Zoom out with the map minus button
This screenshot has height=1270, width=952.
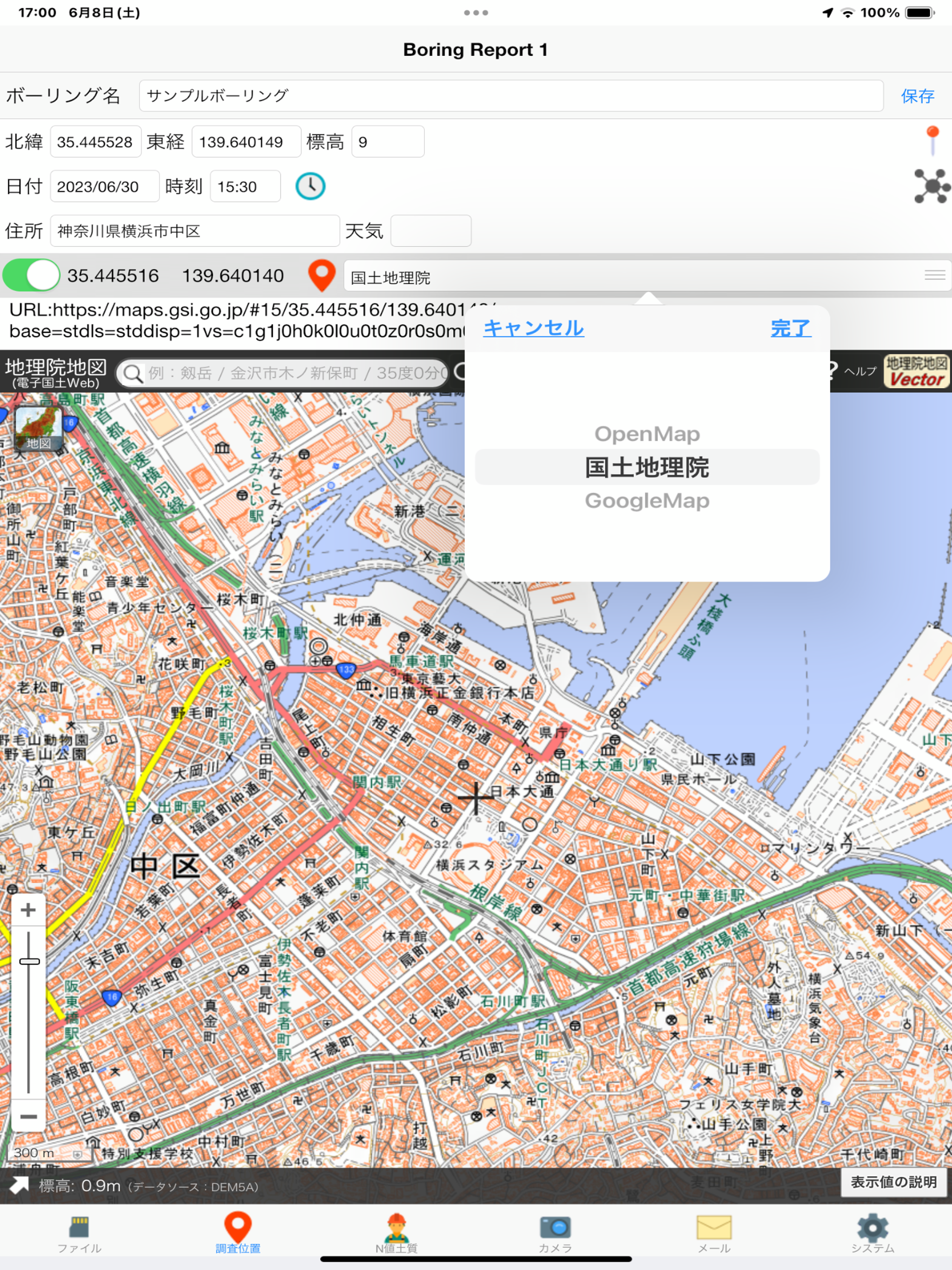(x=28, y=1117)
